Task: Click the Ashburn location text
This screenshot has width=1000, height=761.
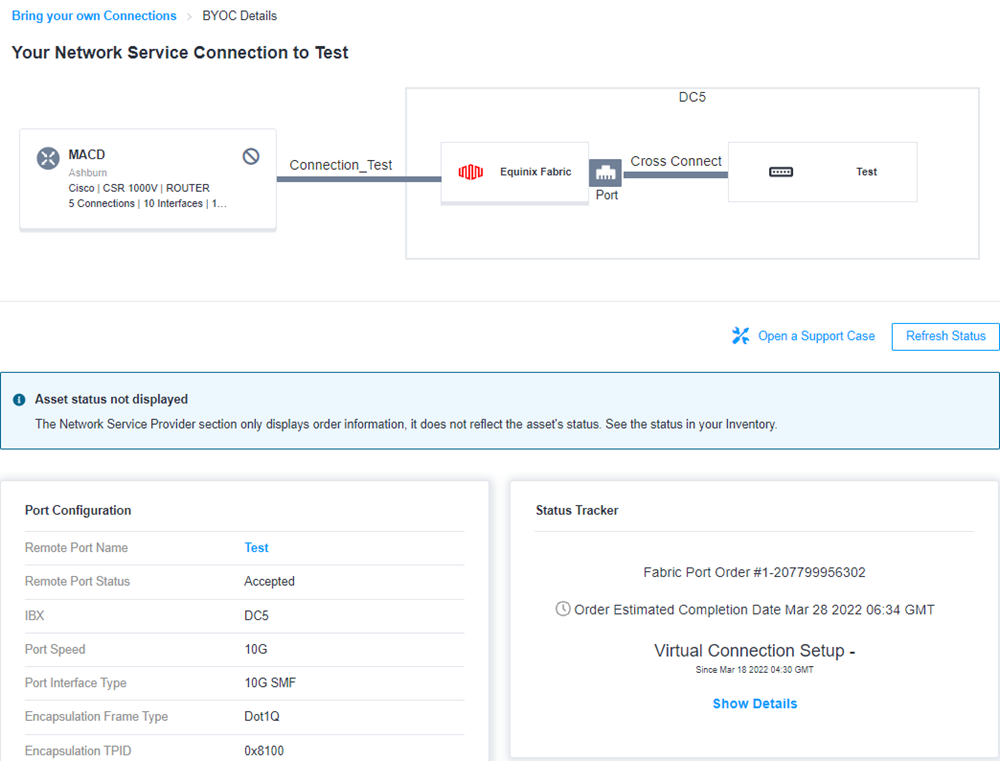Action: click(x=88, y=173)
